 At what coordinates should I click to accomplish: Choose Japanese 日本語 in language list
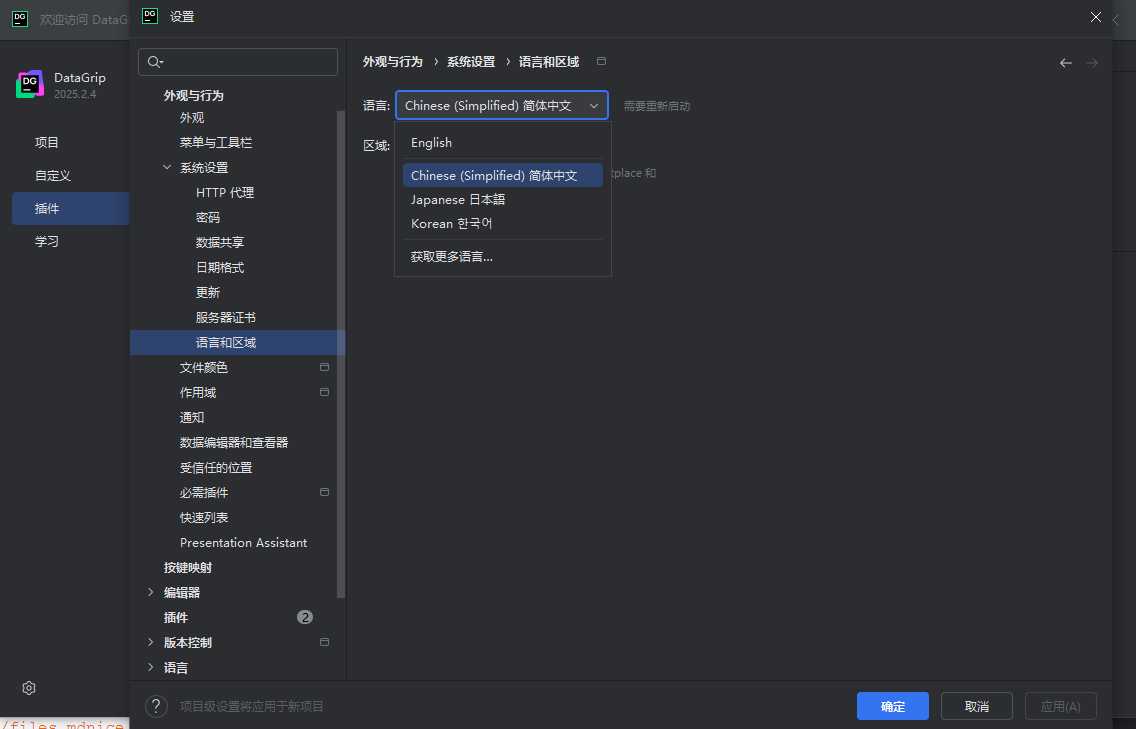tap(503, 199)
